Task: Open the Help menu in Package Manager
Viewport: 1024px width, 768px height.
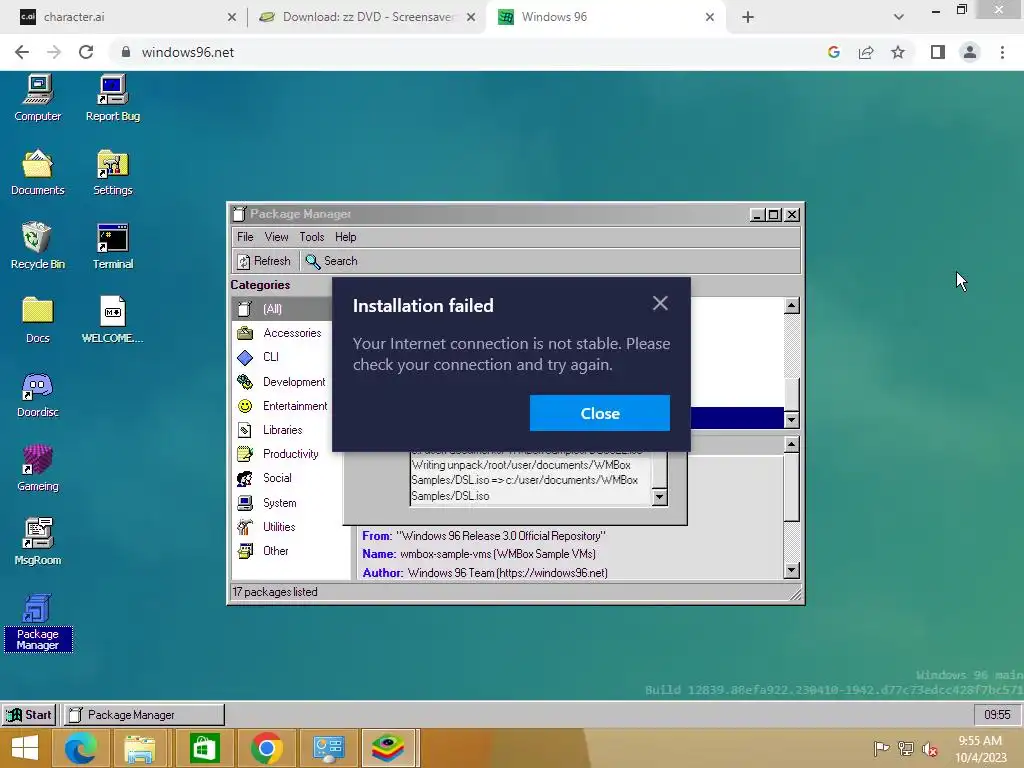Action: point(345,237)
